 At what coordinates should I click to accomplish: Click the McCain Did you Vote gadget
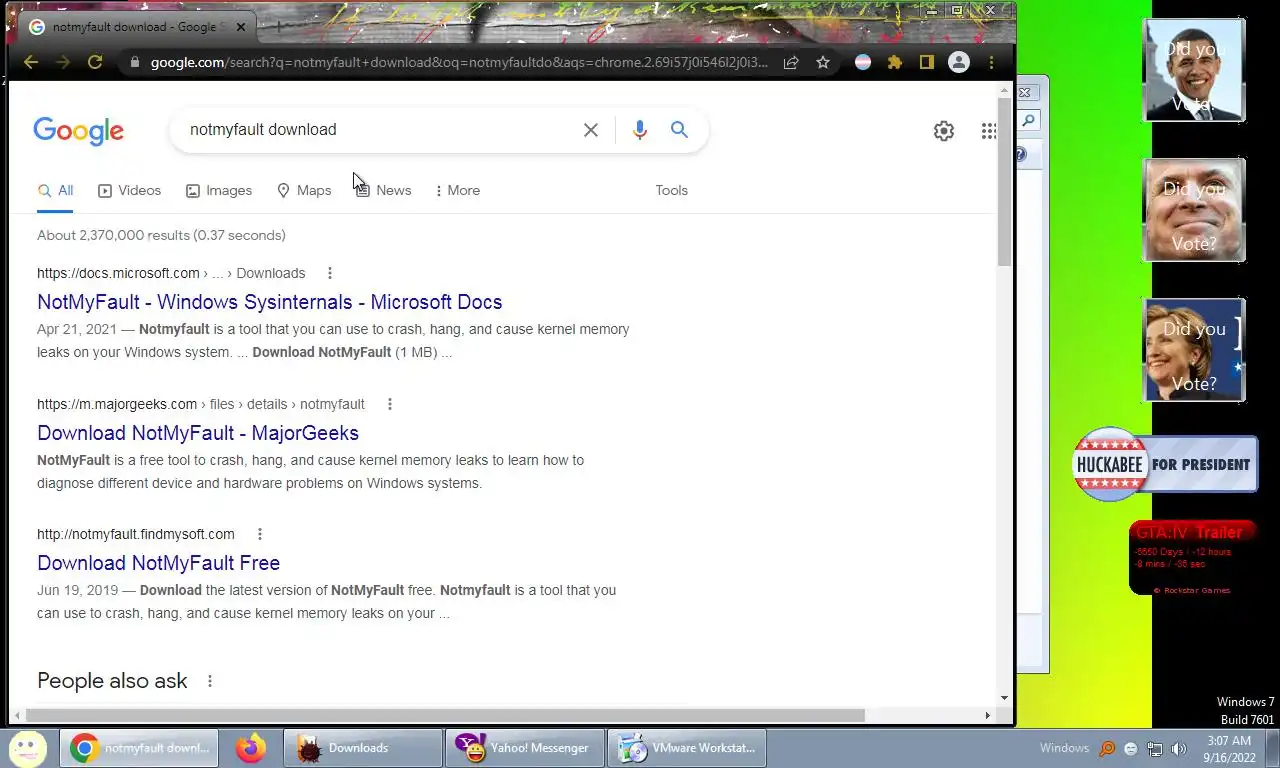[1194, 210]
